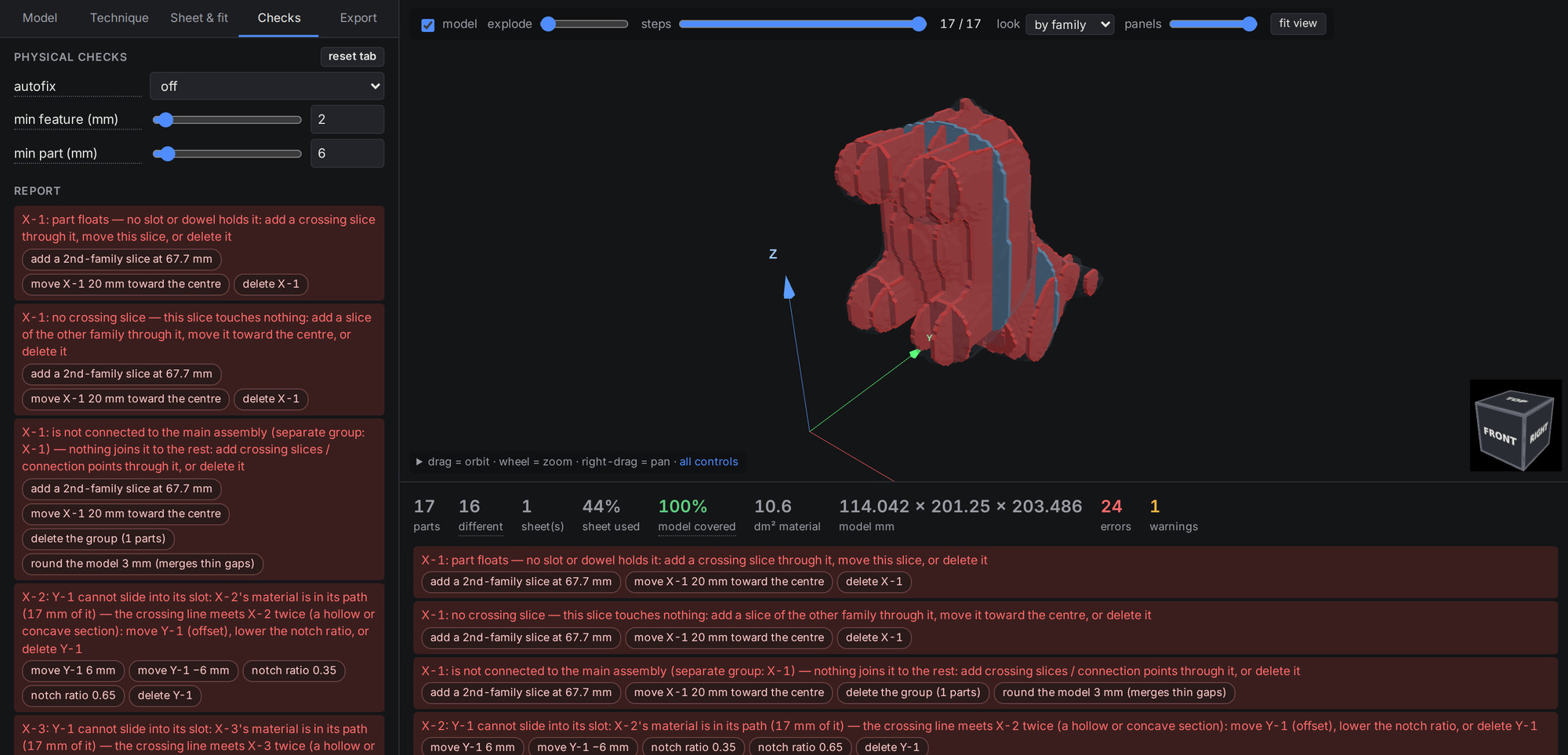Switch to the Technique tab
This screenshot has height=755, width=1568.
click(119, 18)
